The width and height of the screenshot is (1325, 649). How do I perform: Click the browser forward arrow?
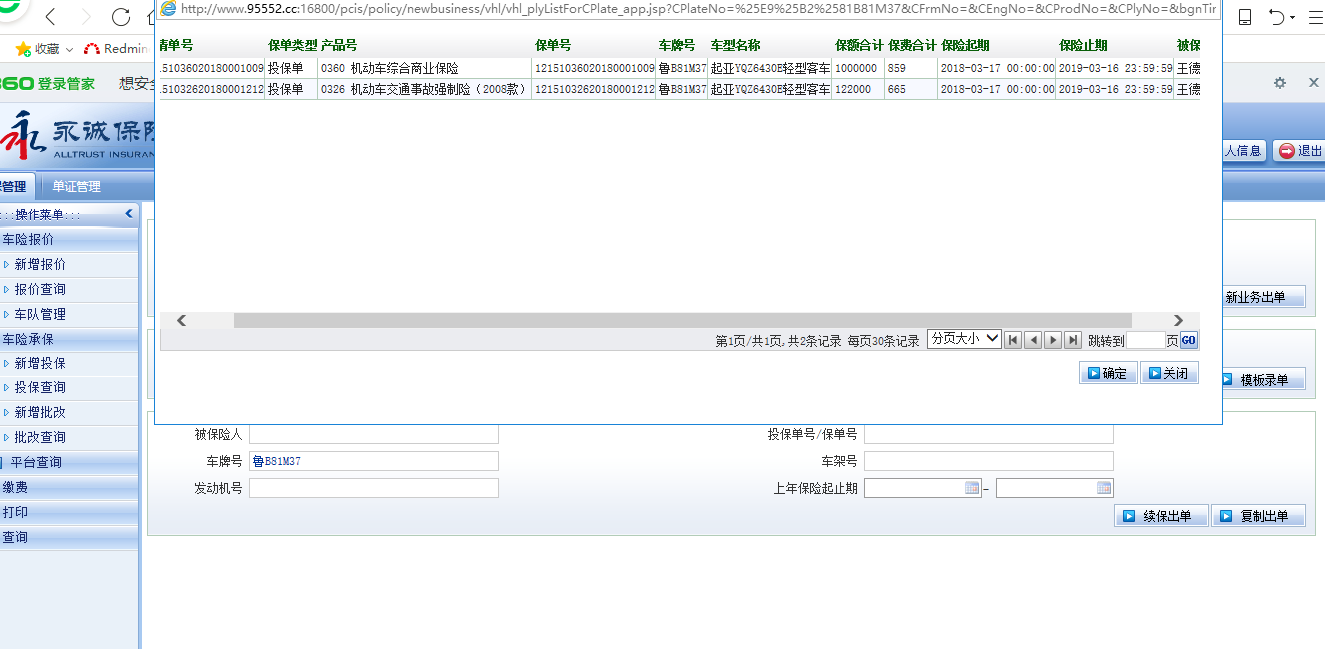tap(86, 17)
